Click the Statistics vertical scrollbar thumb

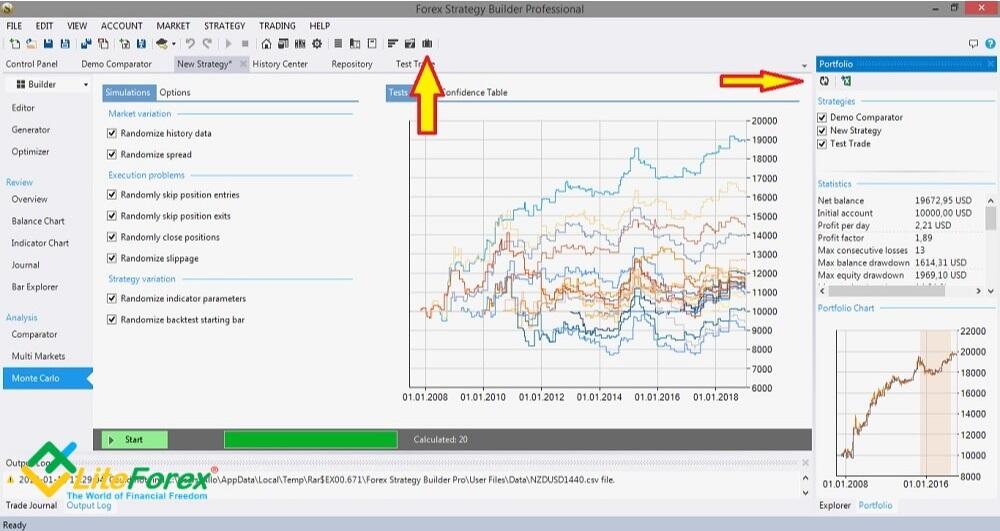click(990, 218)
